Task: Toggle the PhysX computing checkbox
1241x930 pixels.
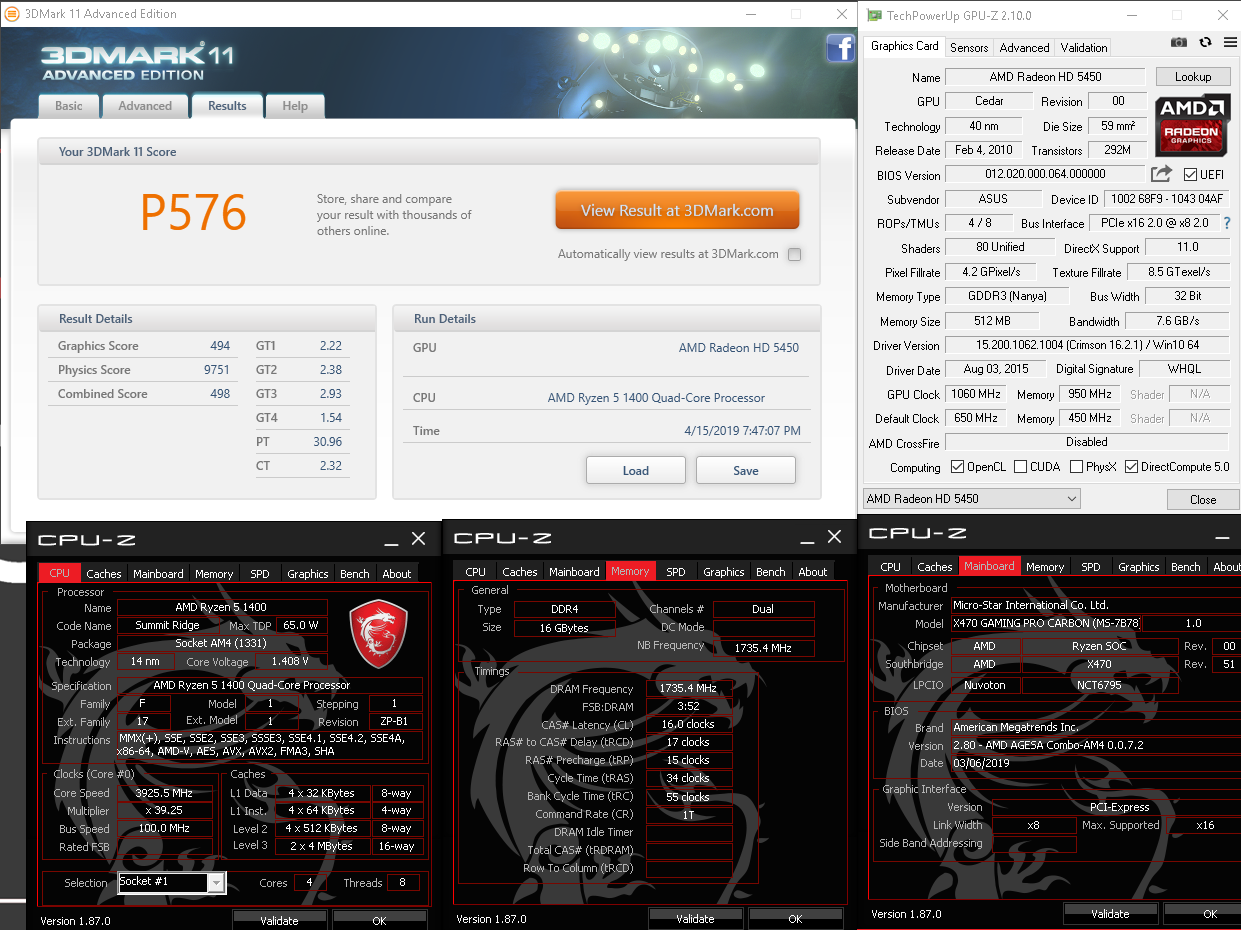Action: 1076,467
